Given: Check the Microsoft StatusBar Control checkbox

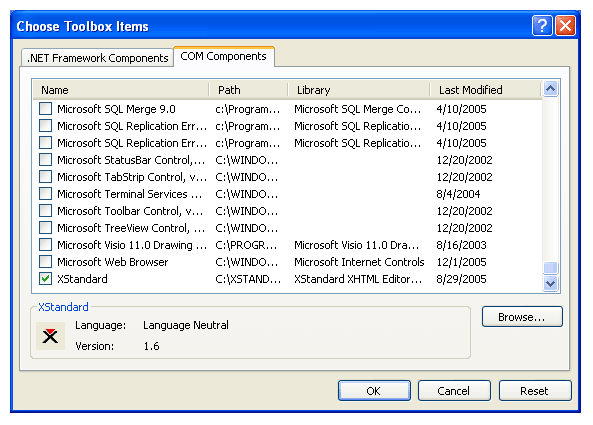Looking at the screenshot, I should [x=45, y=160].
